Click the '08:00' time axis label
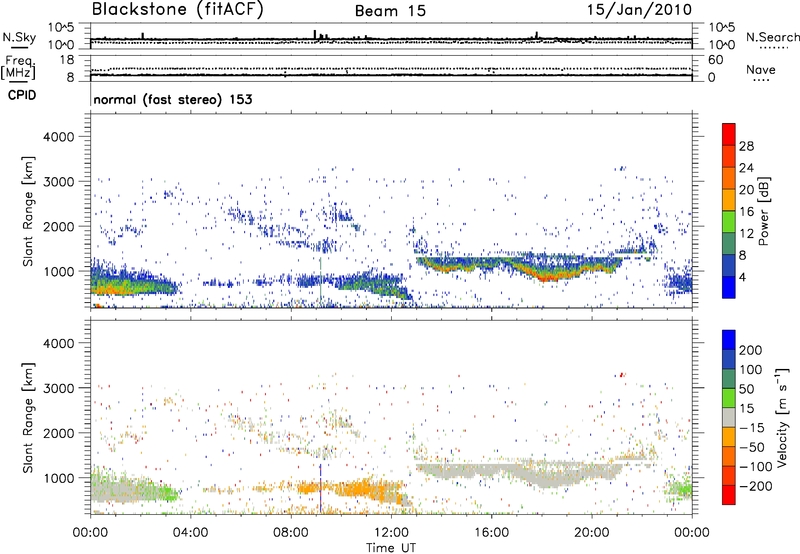Screen dimensions: 800x554 pyautogui.click(x=291, y=533)
